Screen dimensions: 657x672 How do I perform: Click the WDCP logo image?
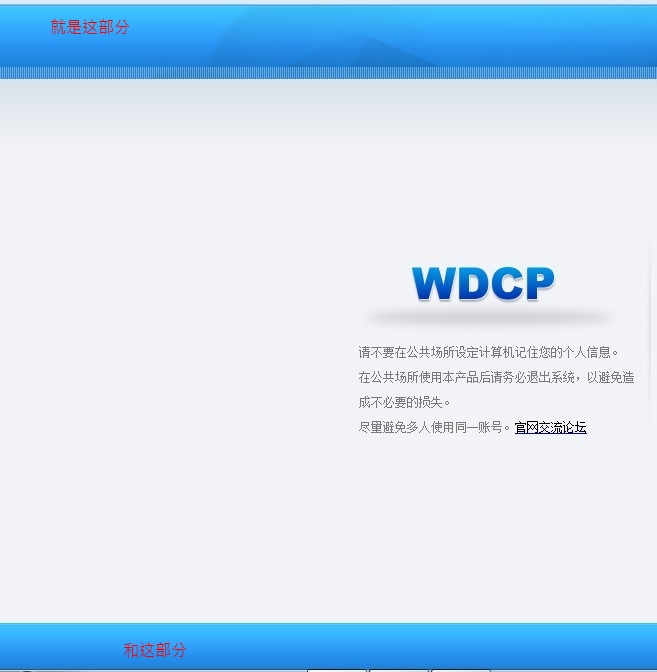[x=483, y=284]
